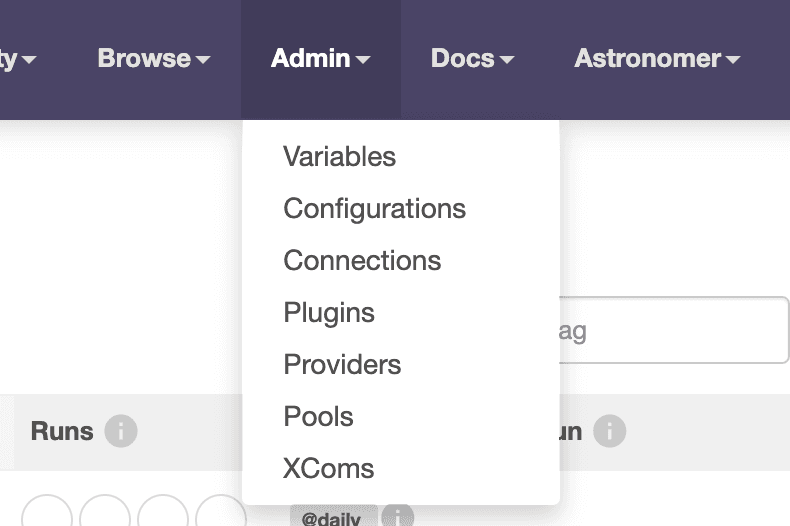The image size is (790, 526).
Task: Click the second run status circle
Action: pyautogui.click(x=105, y=515)
